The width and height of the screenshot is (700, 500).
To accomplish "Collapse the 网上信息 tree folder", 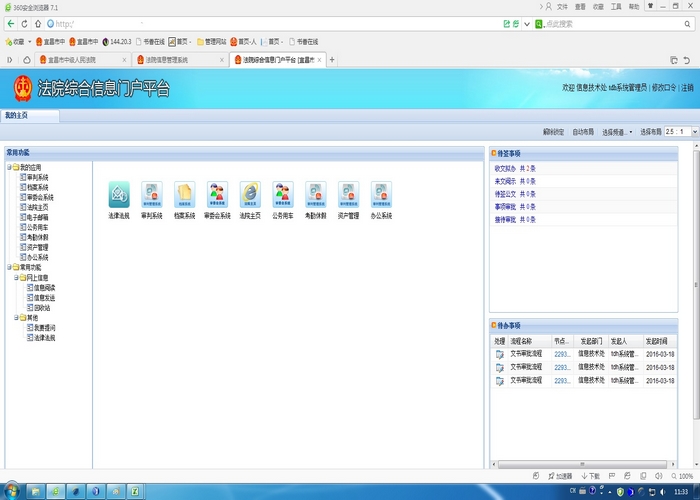I will point(17,278).
